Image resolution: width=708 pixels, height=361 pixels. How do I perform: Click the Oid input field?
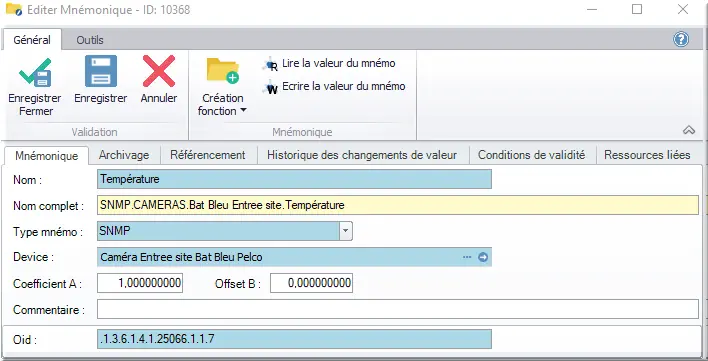(x=294, y=339)
